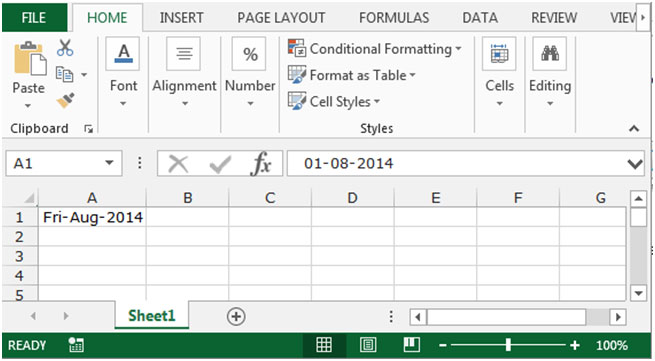Select the Format Painter brush icon
Screen dimensions: 655x361
click(x=66, y=100)
